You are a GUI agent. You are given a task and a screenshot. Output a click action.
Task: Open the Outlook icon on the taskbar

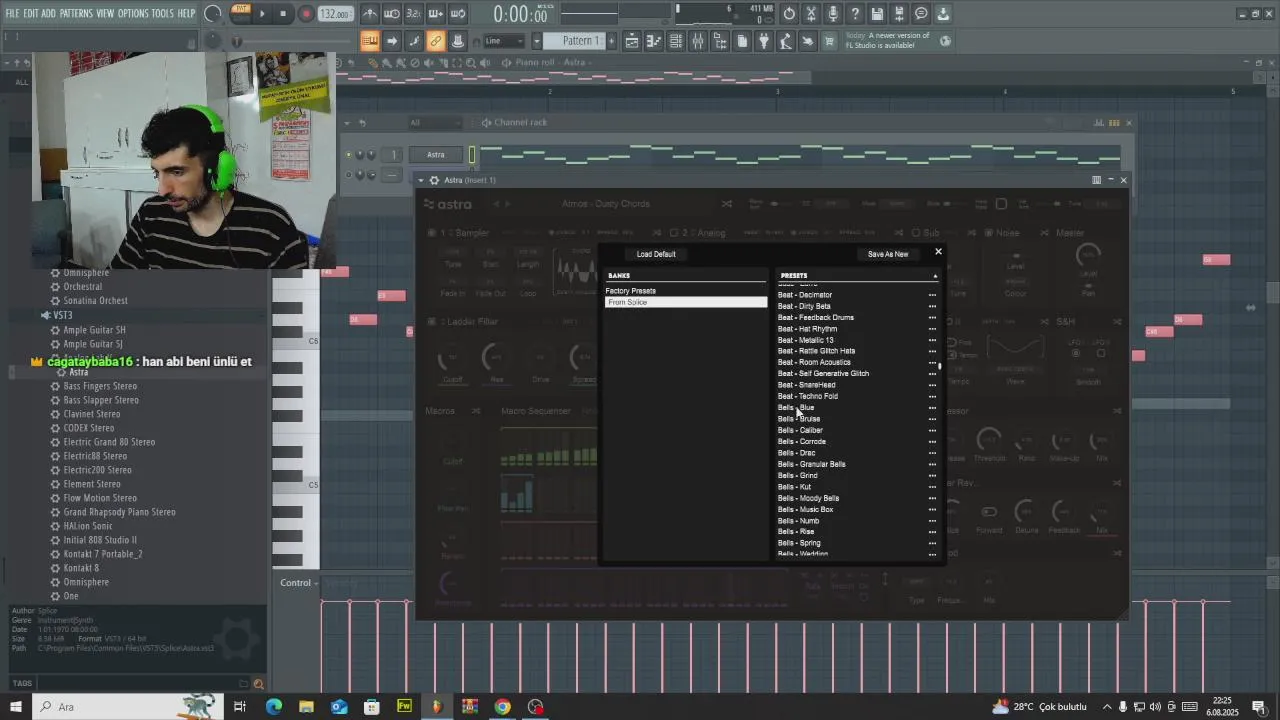(x=339, y=707)
